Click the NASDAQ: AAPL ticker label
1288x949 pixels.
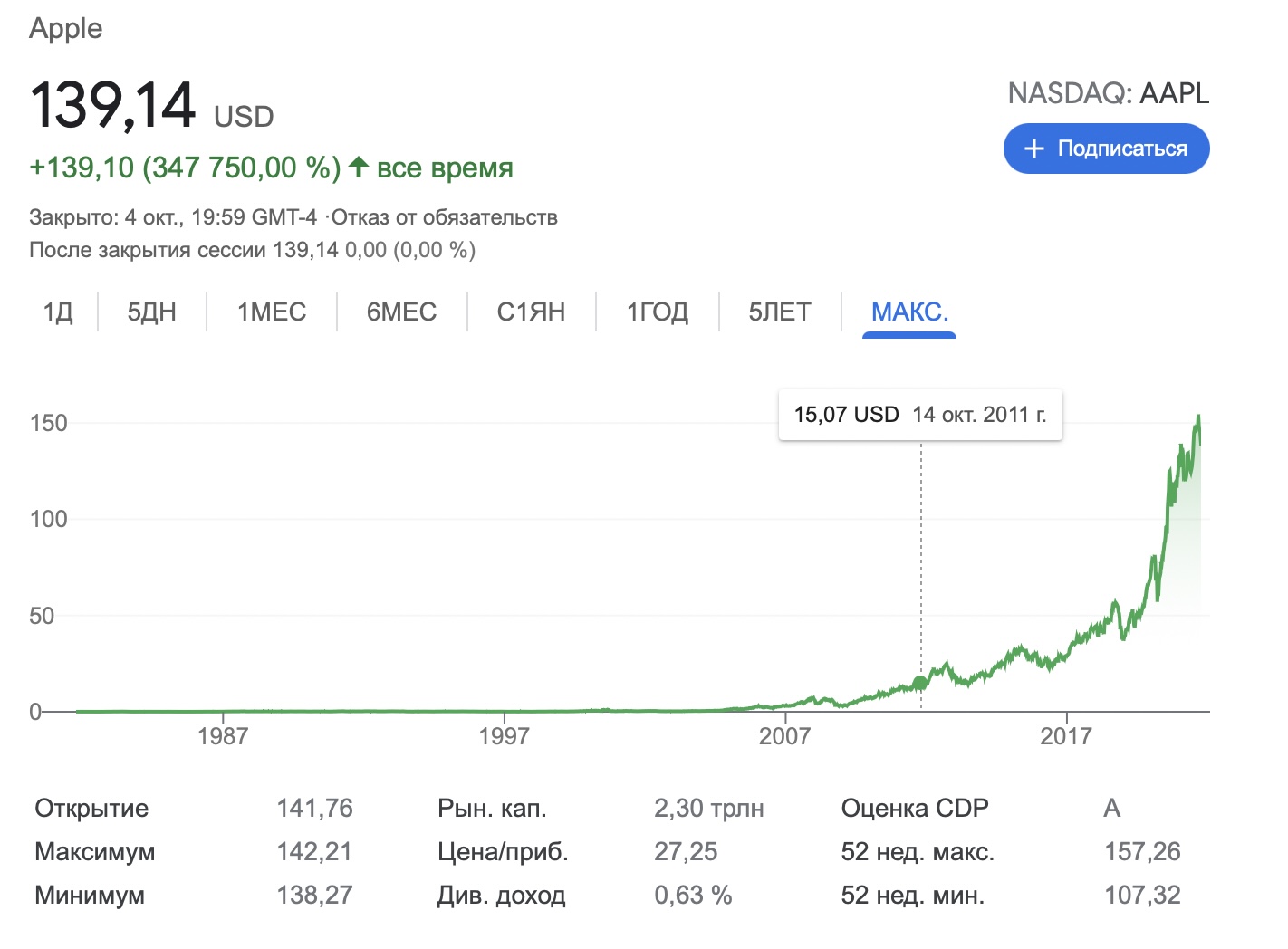coord(1109,93)
